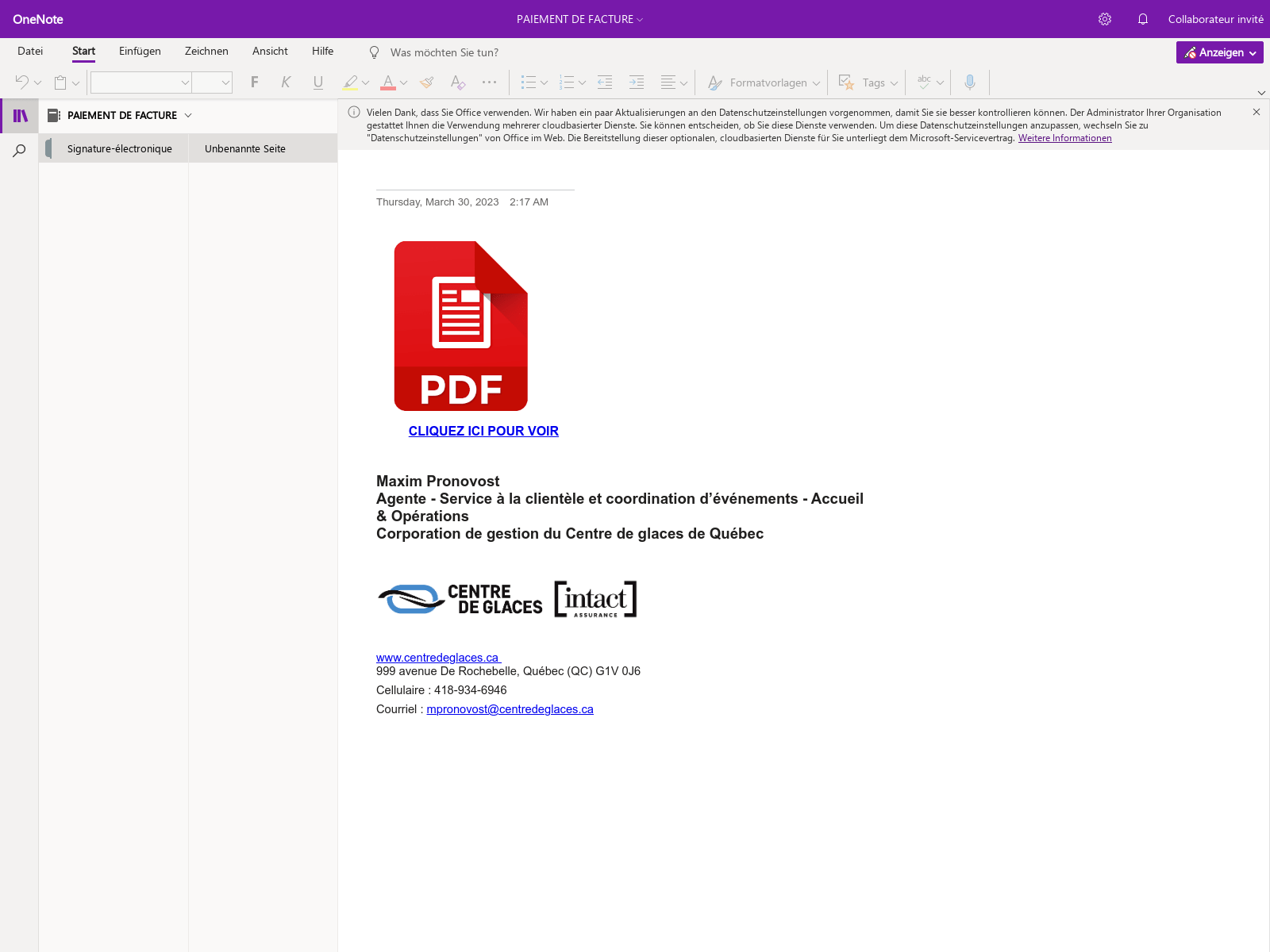The width and height of the screenshot is (1270, 952).
Task: Expand the font color dropdown arrow
Action: pyautogui.click(x=403, y=83)
